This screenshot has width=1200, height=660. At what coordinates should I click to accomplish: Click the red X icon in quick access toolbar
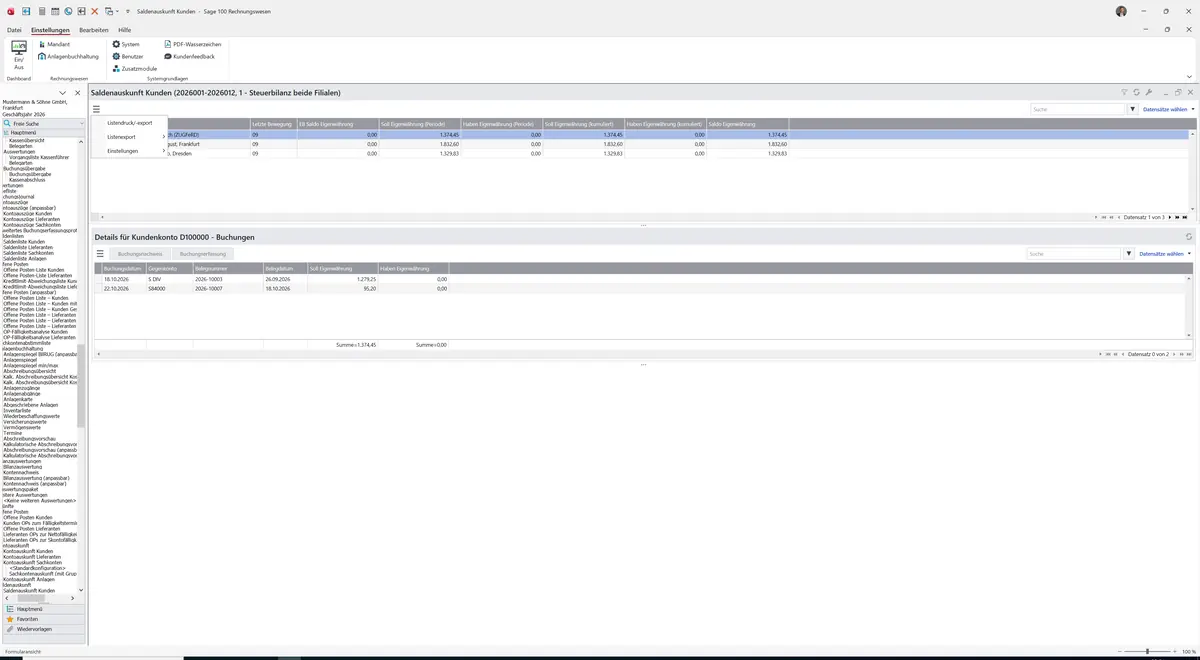pyautogui.click(x=94, y=11)
